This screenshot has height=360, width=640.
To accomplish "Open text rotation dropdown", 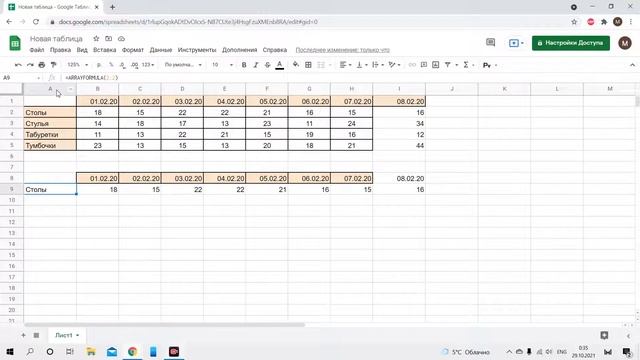I will point(394,65).
